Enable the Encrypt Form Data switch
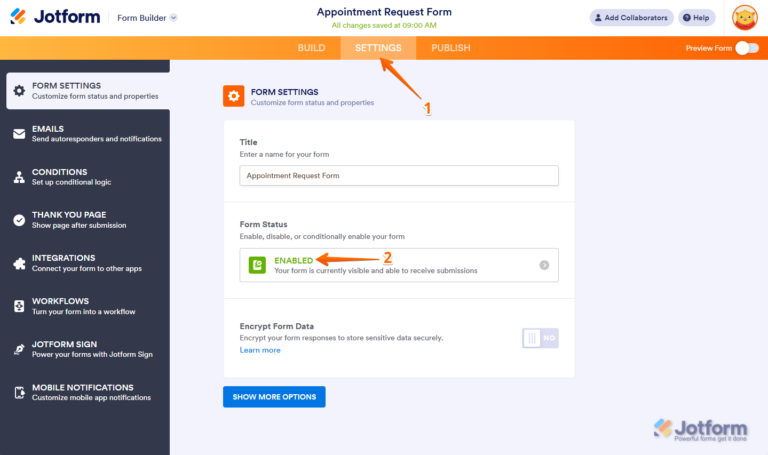The width and height of the screenshot is (768, 455). [540, 338]
